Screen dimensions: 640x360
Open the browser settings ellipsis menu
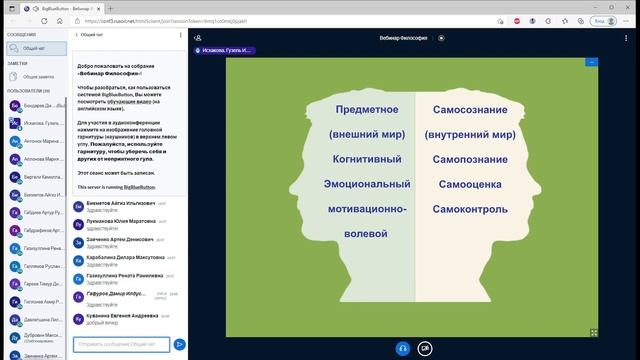coord(626,21)
